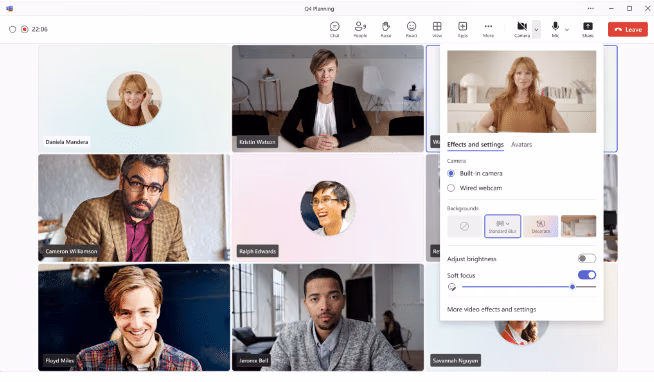Minimize the meeting window

(611, 8)
